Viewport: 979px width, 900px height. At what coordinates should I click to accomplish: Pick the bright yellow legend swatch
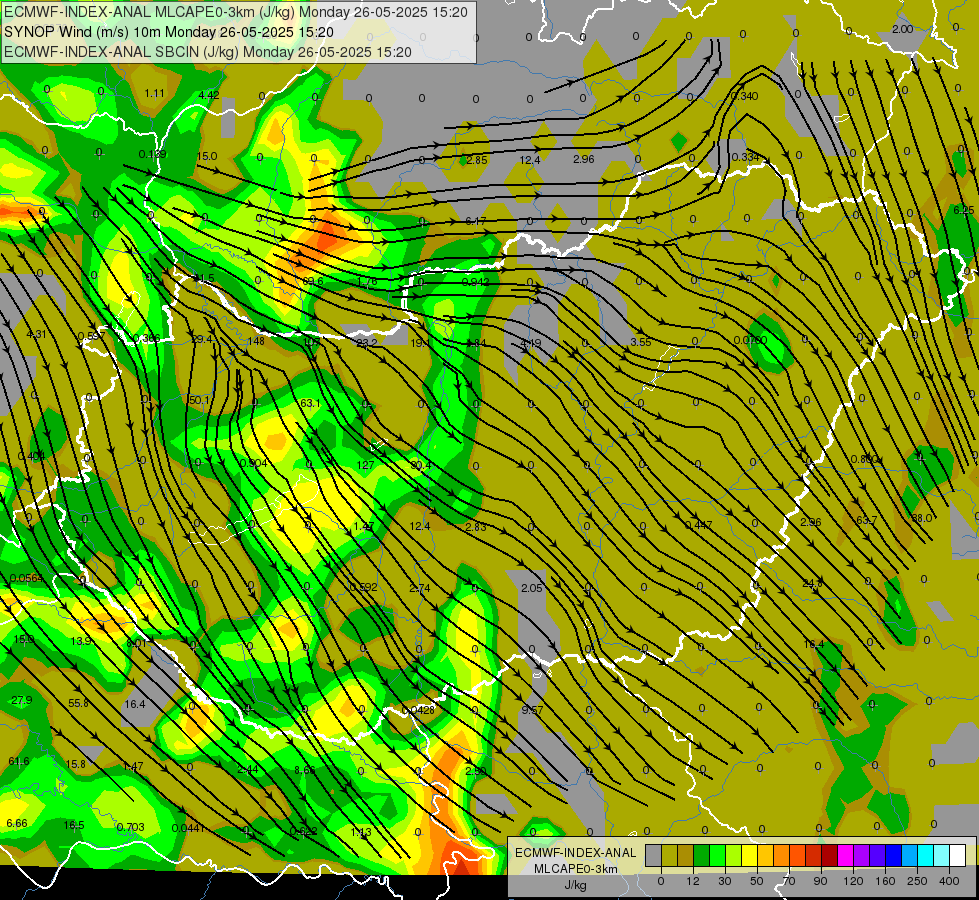[x=749, y=855]
